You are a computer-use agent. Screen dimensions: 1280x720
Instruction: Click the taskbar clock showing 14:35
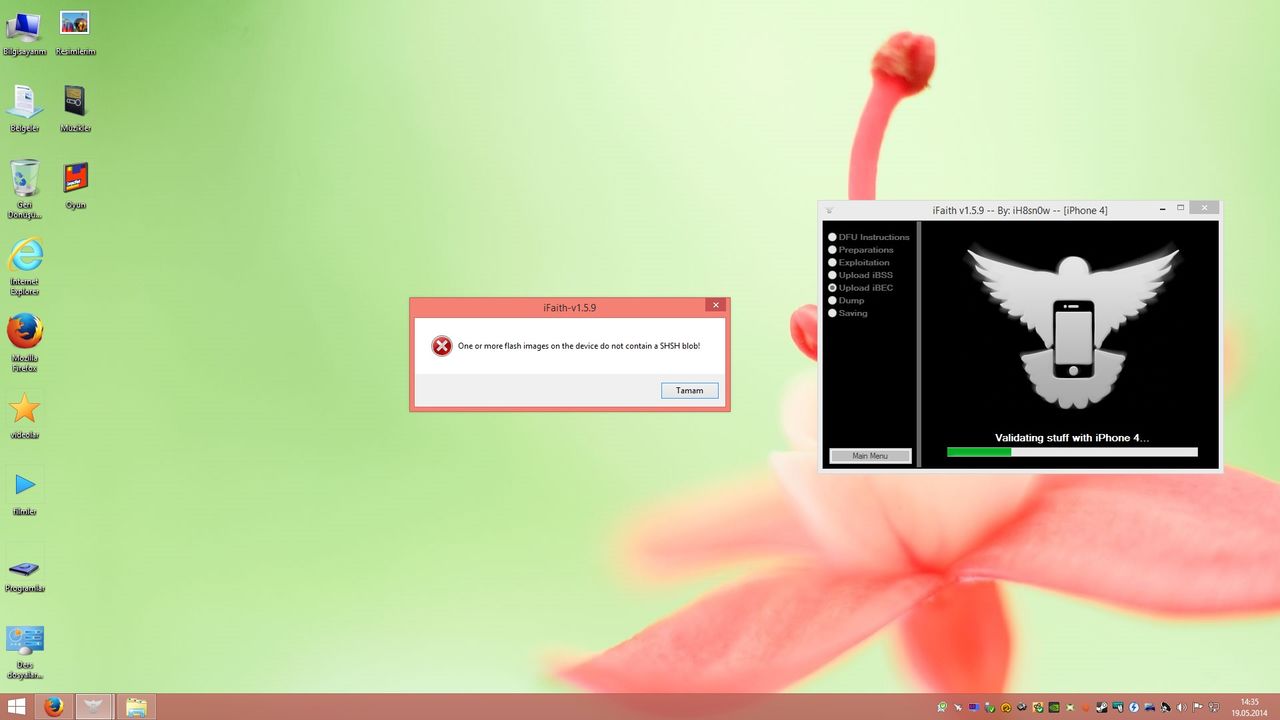point(1249,707)
